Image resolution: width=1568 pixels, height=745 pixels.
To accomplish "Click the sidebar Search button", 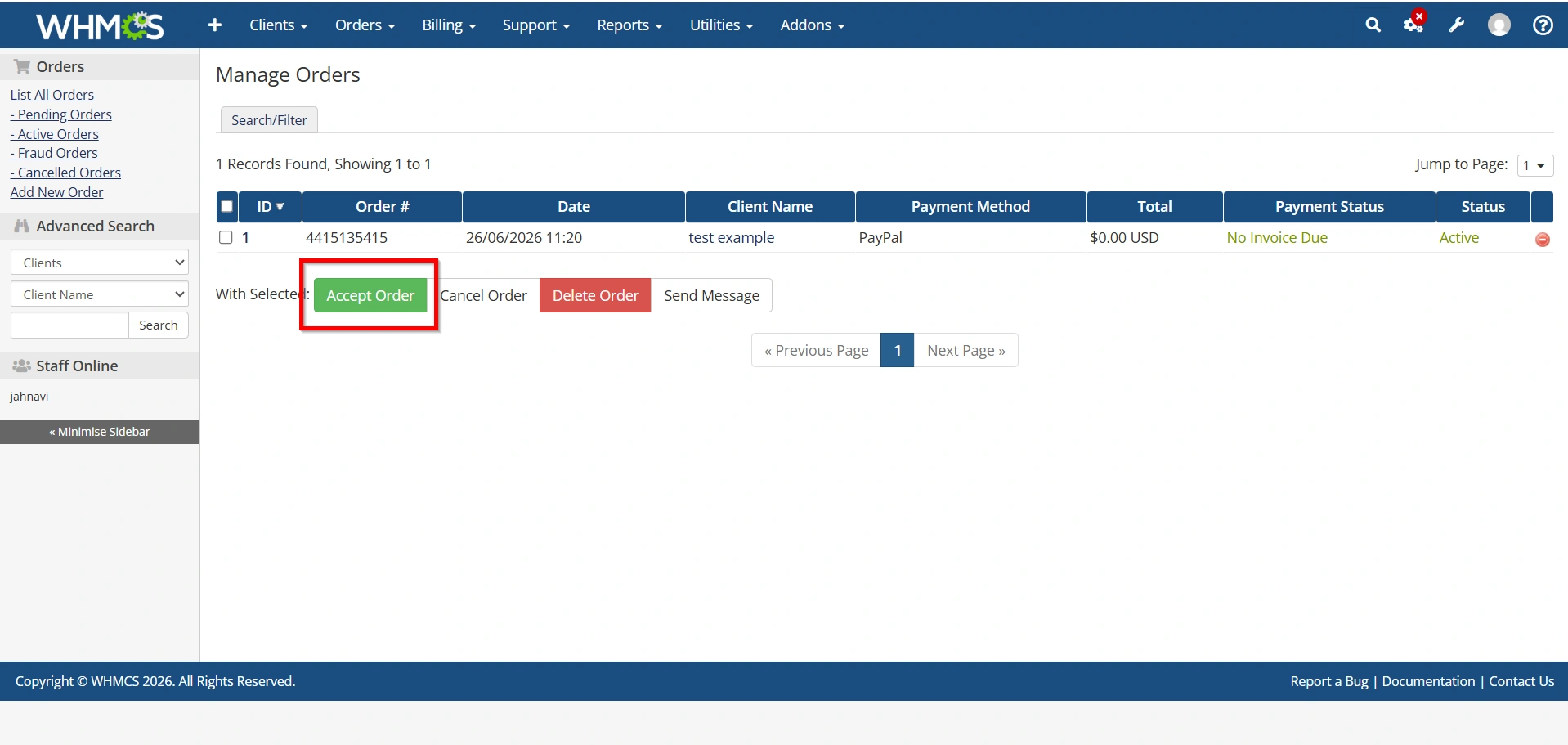I will [x=159, y=325].
